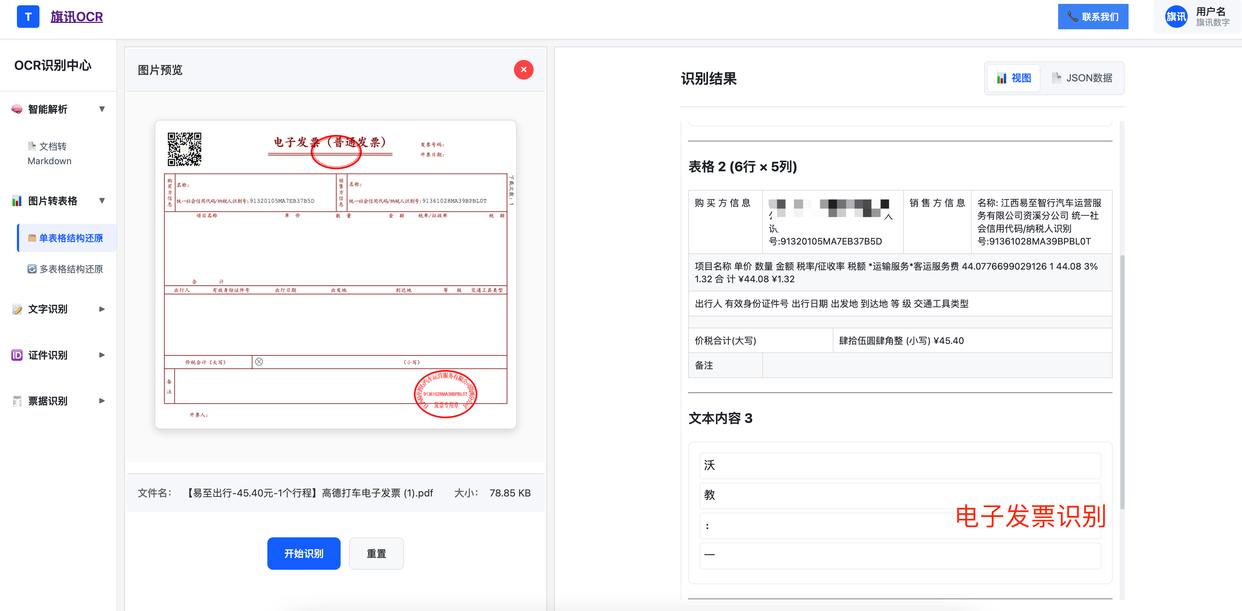Click the 智能解析 brain icon

point(17,109)
